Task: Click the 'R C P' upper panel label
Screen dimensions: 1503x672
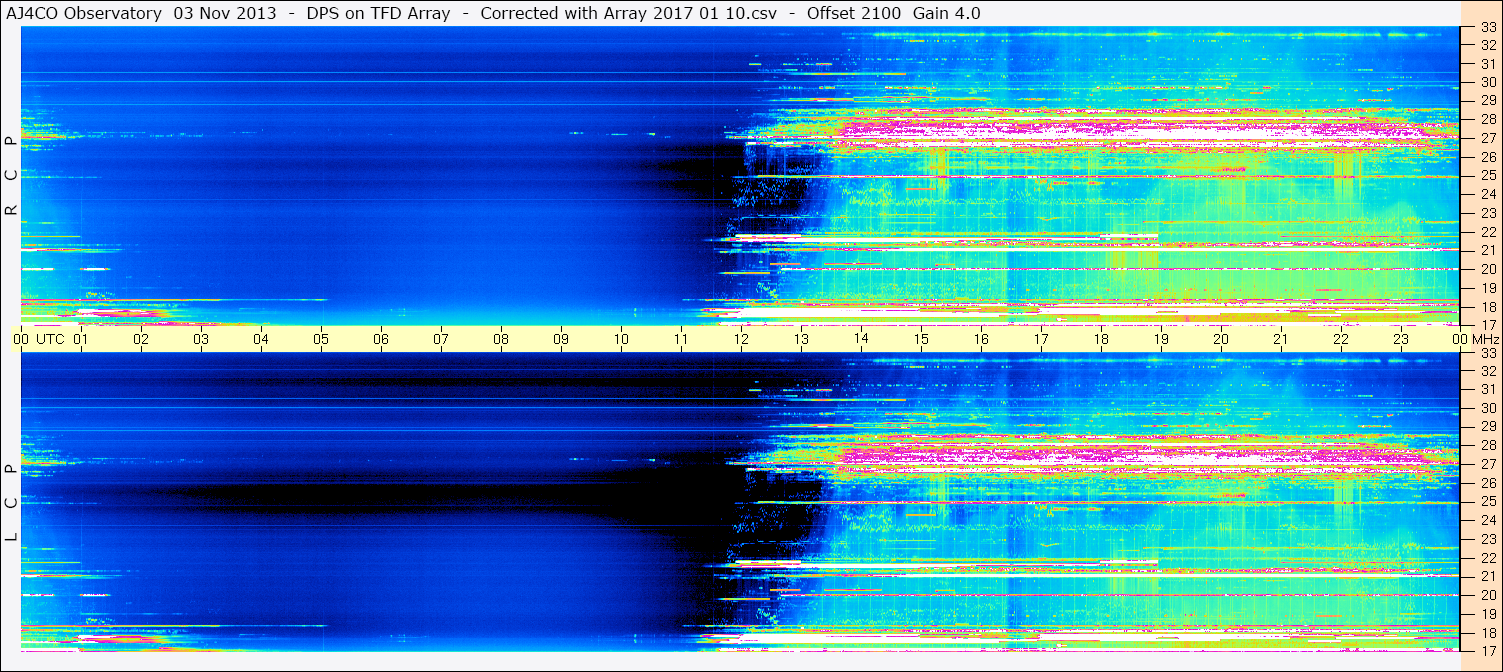Action: pos(11,176)
